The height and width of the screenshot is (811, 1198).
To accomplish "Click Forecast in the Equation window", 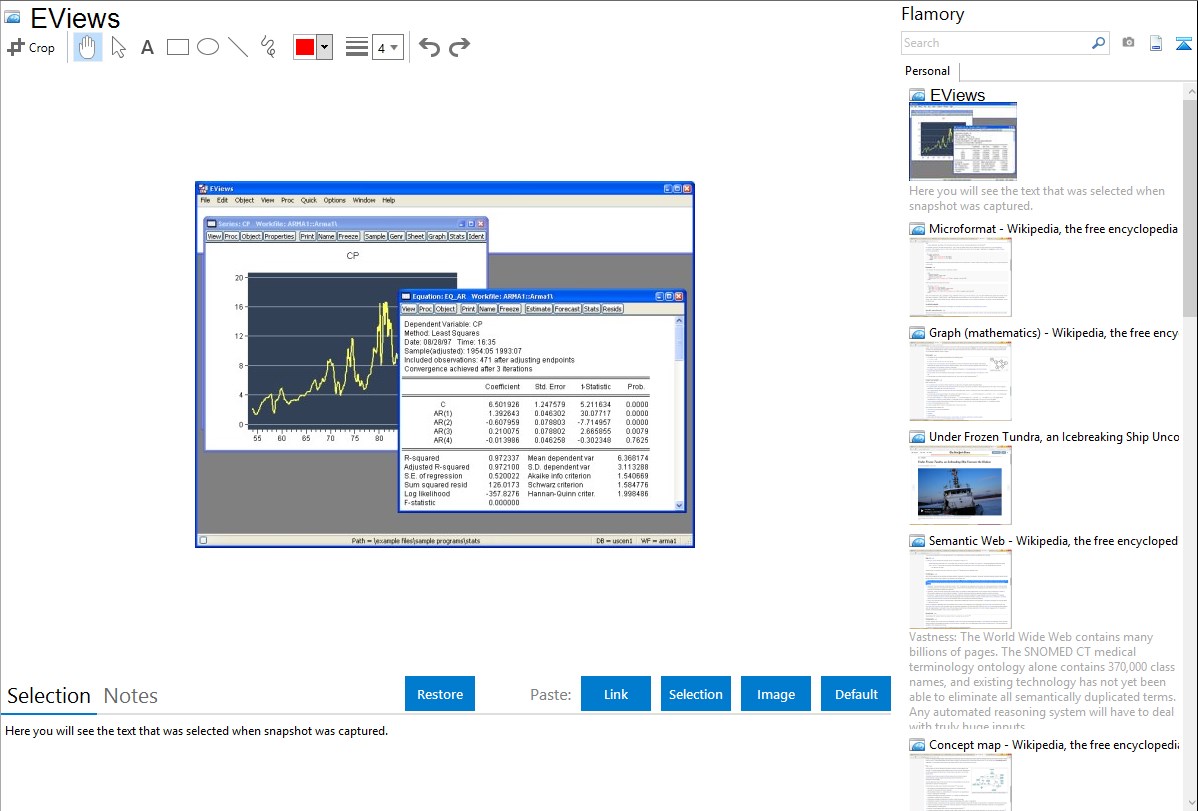I will click(567, 309).
